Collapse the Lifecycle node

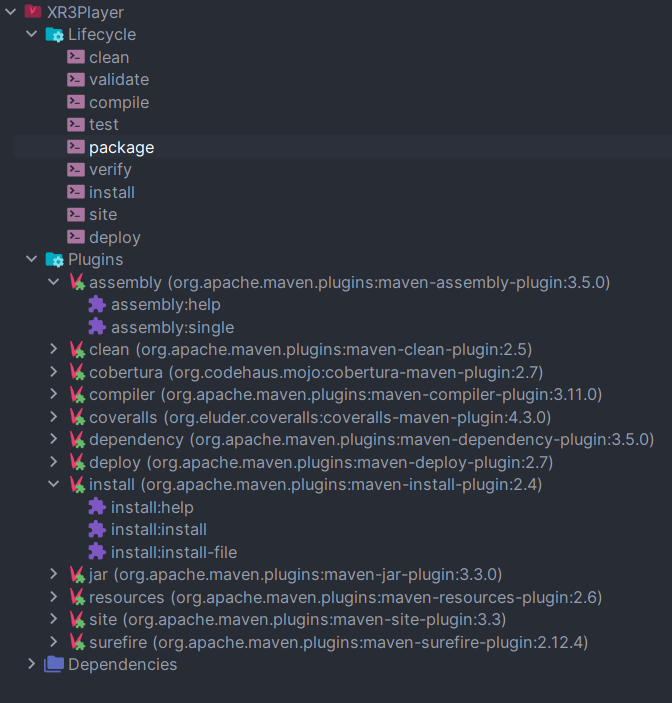pos(32,35)
